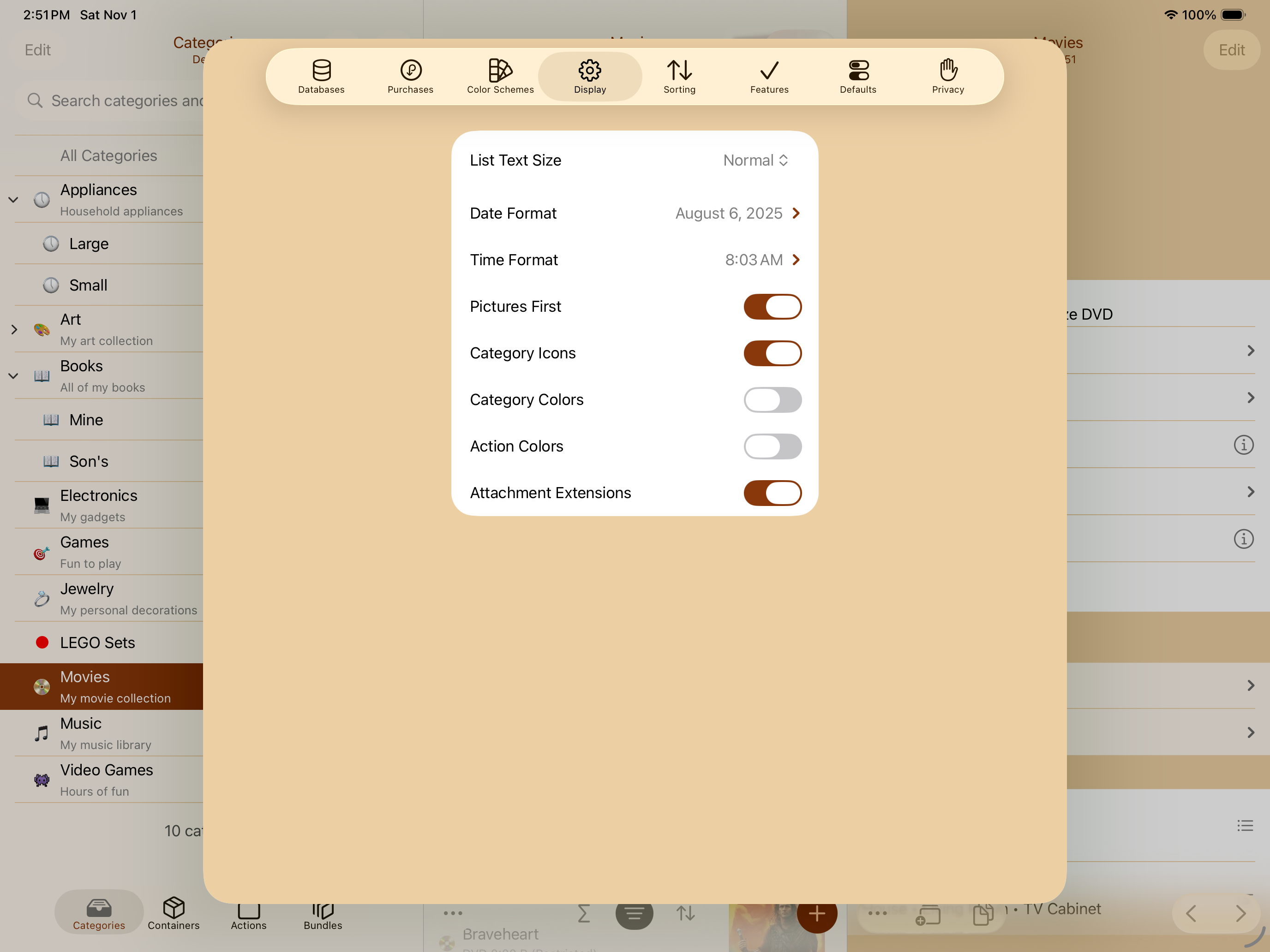
Task: Collapse the Appliances category
Action: coord(14,200)
